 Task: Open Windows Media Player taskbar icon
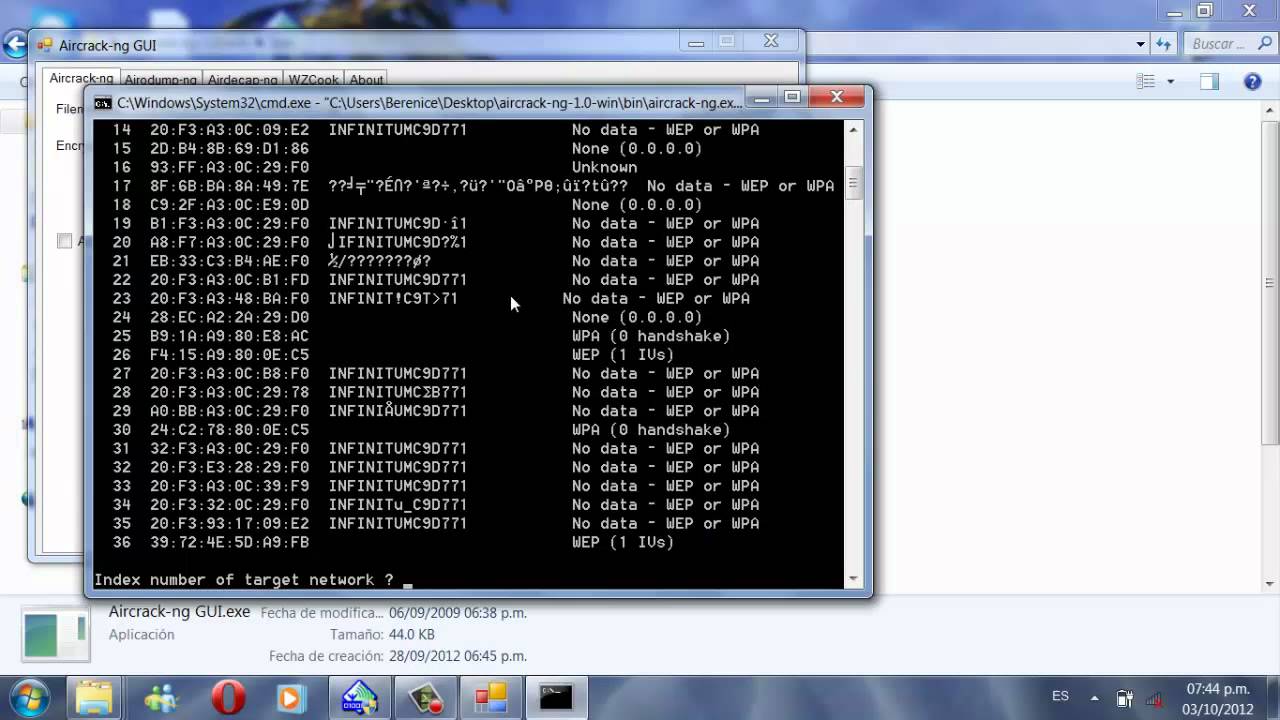pyautogui.click(x=292, y=697)
